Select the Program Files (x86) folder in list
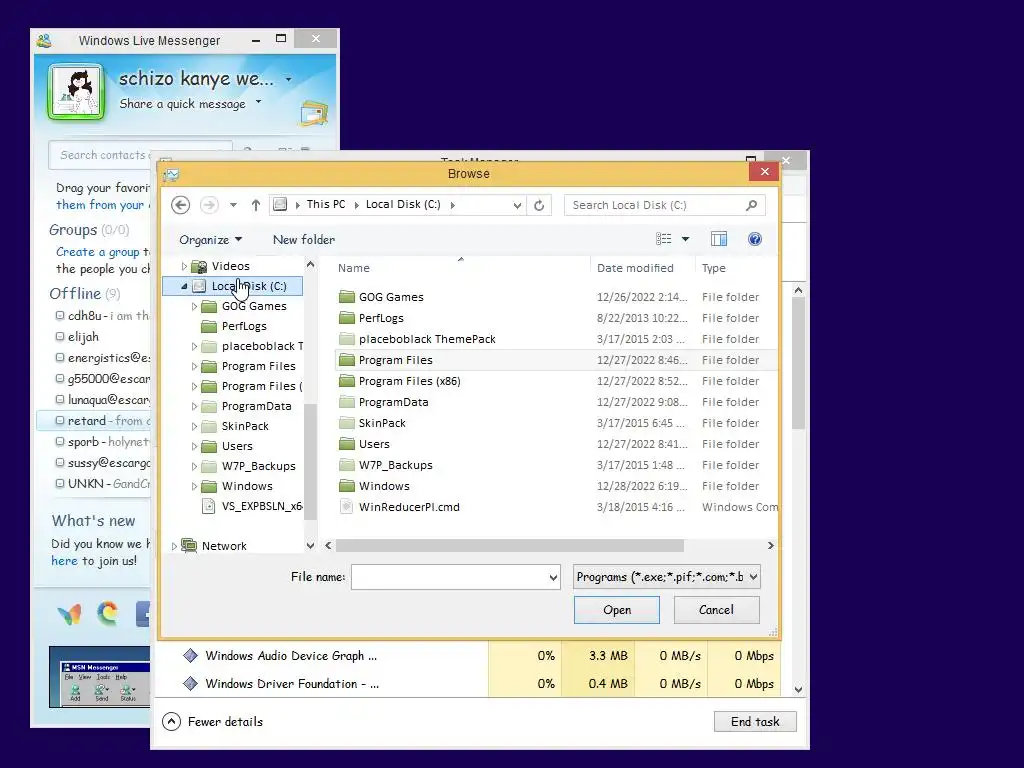This screenshot has height=768, width=1024. pos(409,381)
